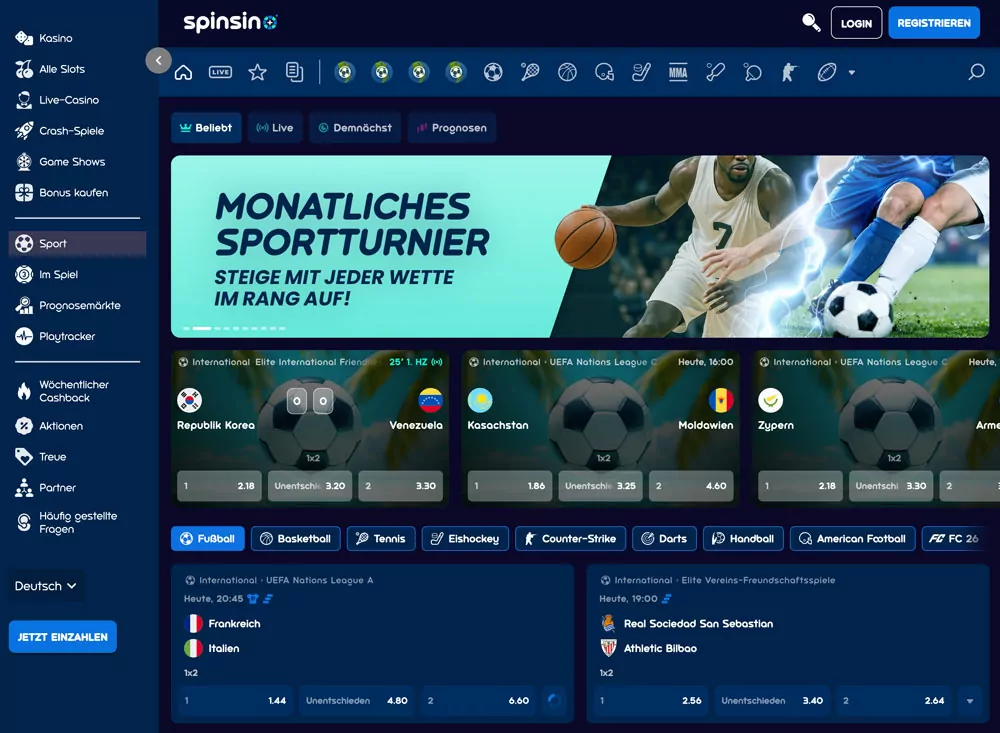Select the rugby ball sport icon
The image size is (1000, 733).
tap(827, 72)
